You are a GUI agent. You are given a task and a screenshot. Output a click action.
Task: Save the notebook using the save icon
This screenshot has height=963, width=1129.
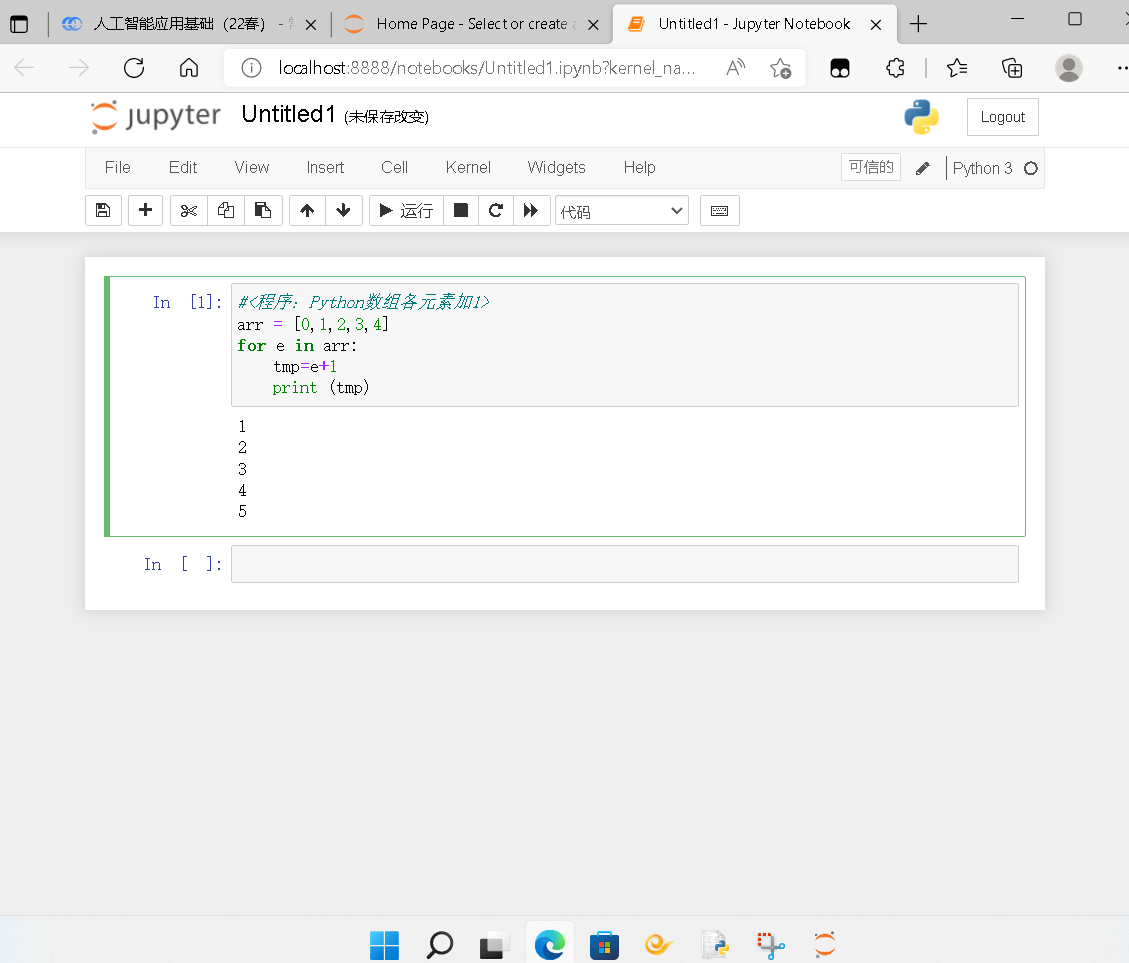point(103,210)
